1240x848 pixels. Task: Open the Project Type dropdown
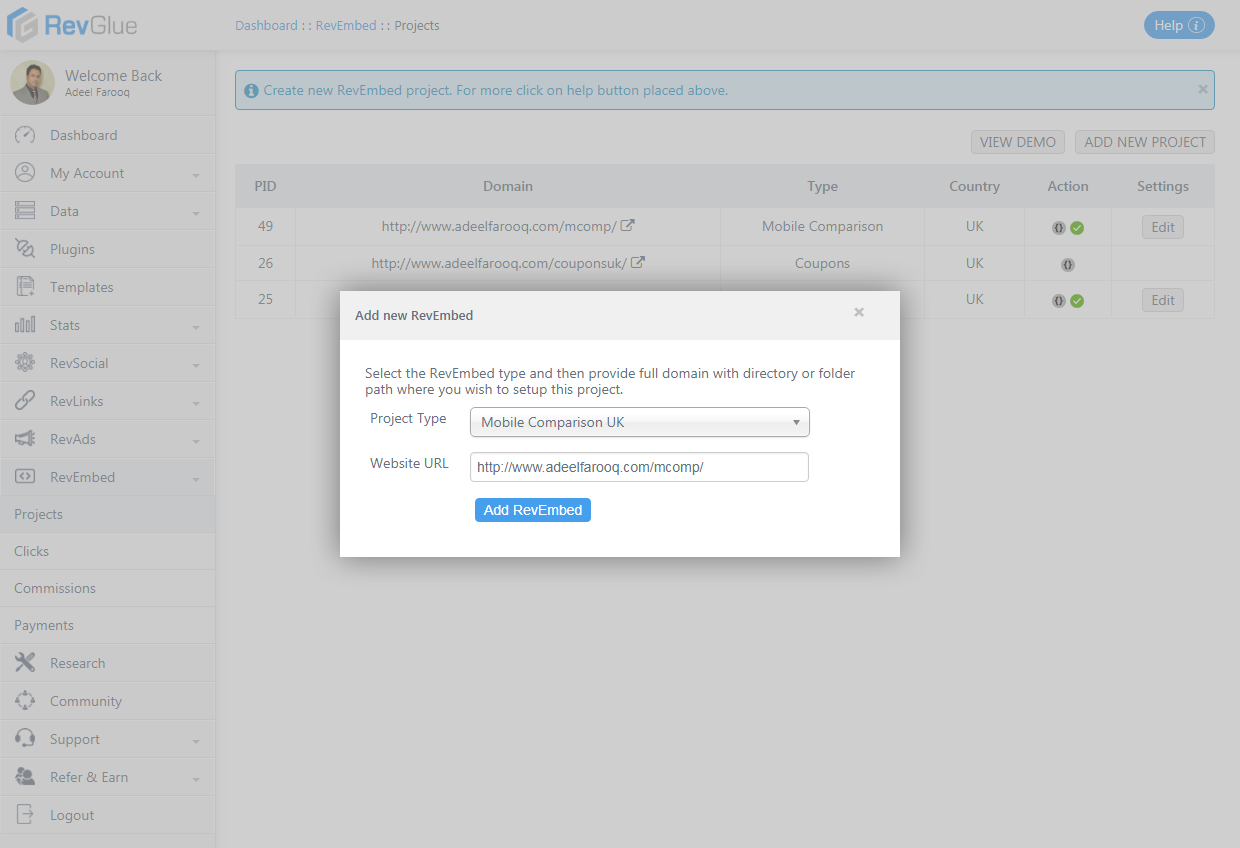(640, 422)
